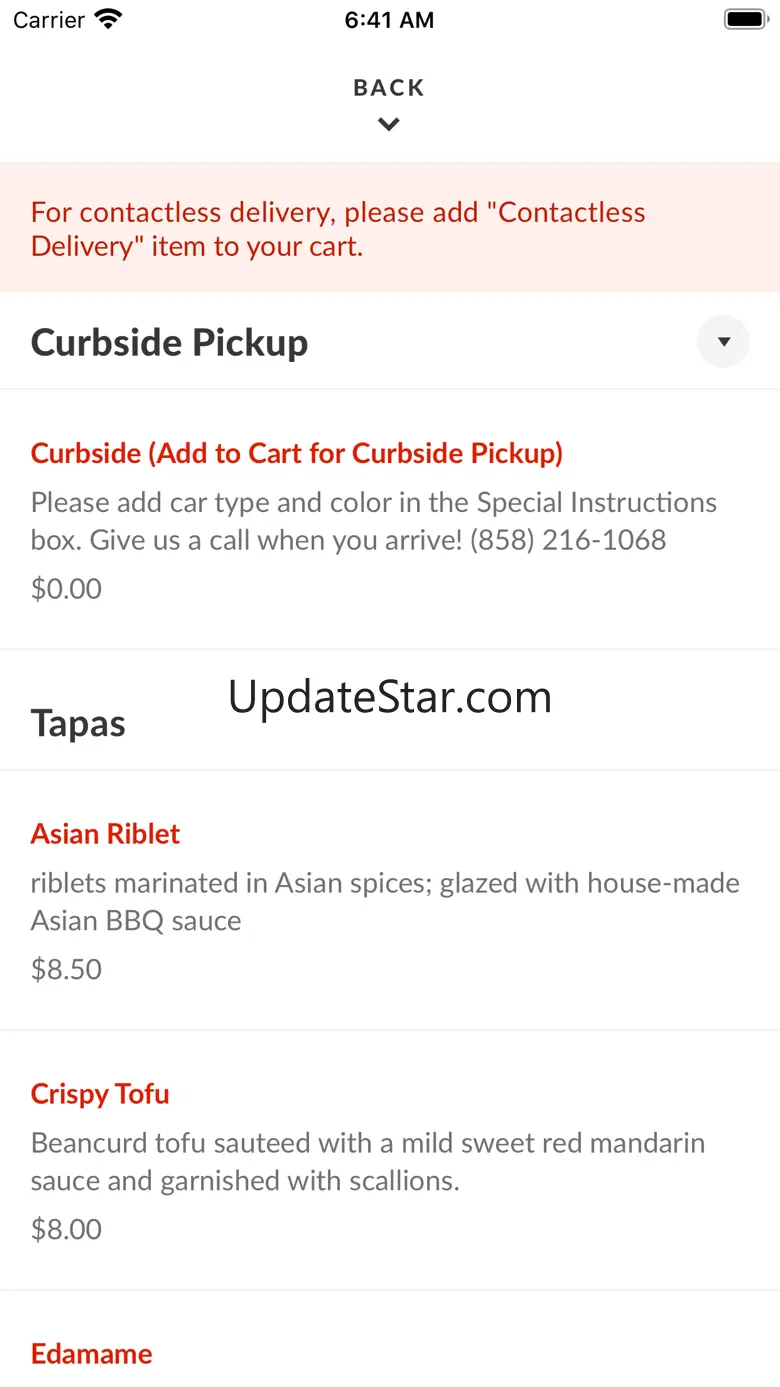Tap the BACK label at top

pyautogui.click(x=389, y=88)
